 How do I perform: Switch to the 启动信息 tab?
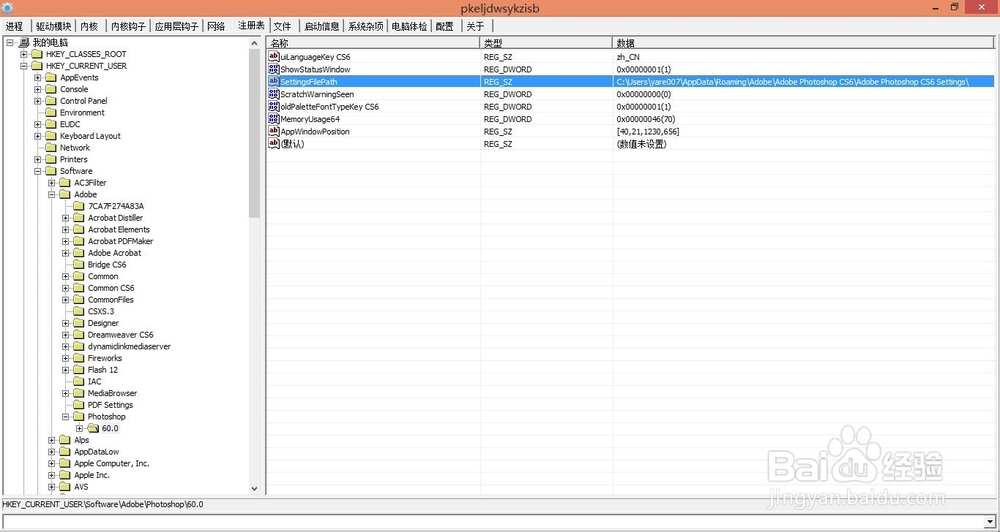321,26
